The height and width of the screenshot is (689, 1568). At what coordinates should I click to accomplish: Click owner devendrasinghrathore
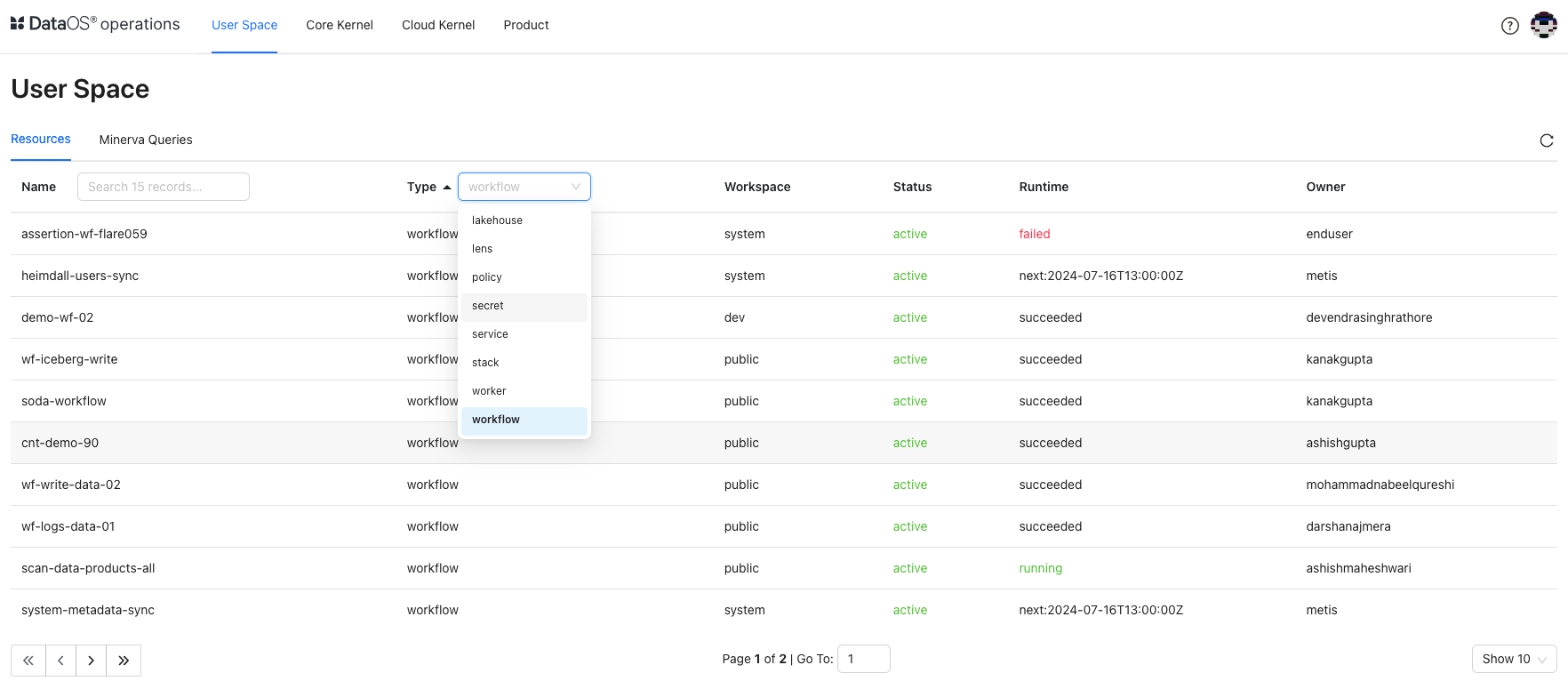1369,317
